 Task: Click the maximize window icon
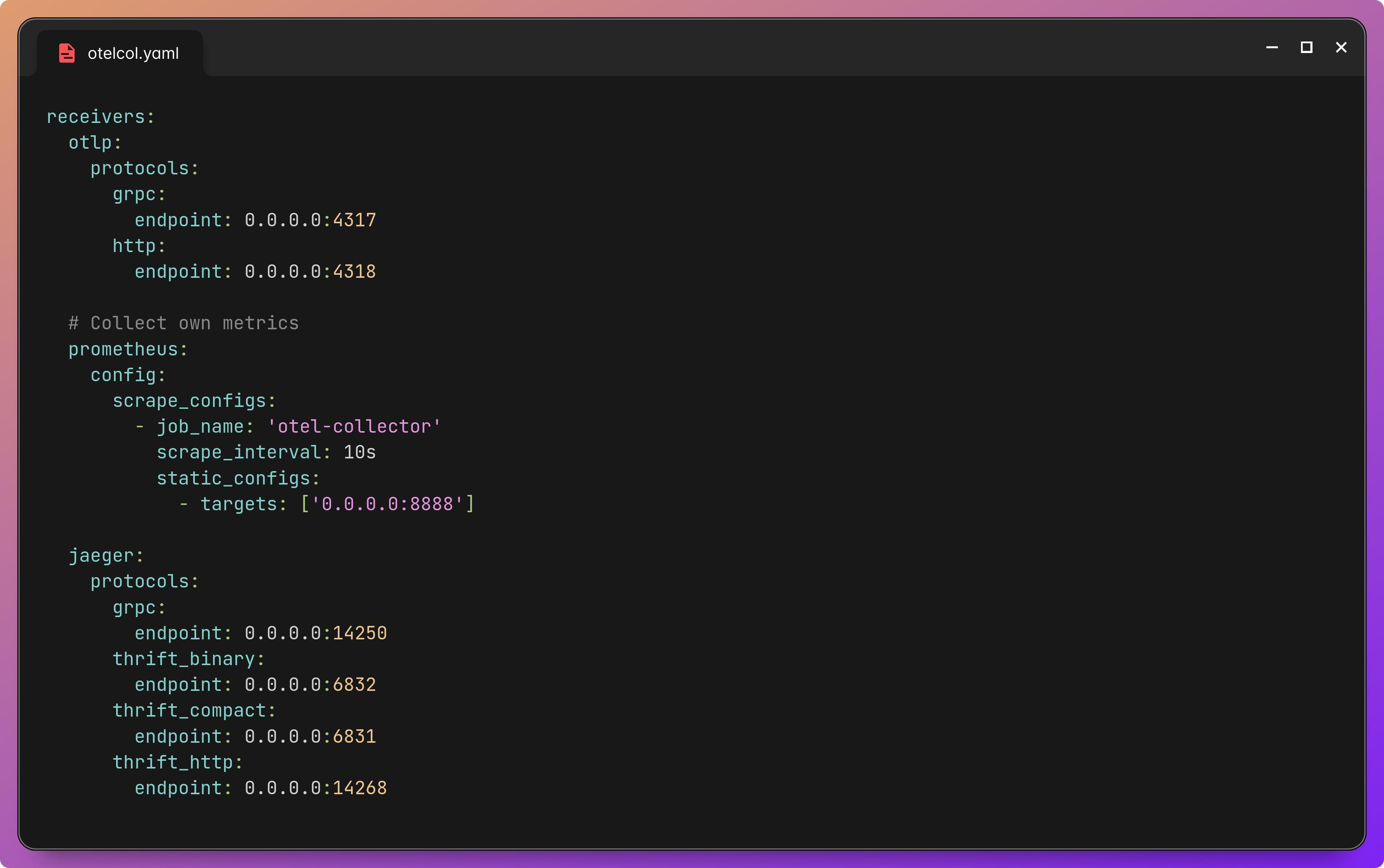[1306, 48]
